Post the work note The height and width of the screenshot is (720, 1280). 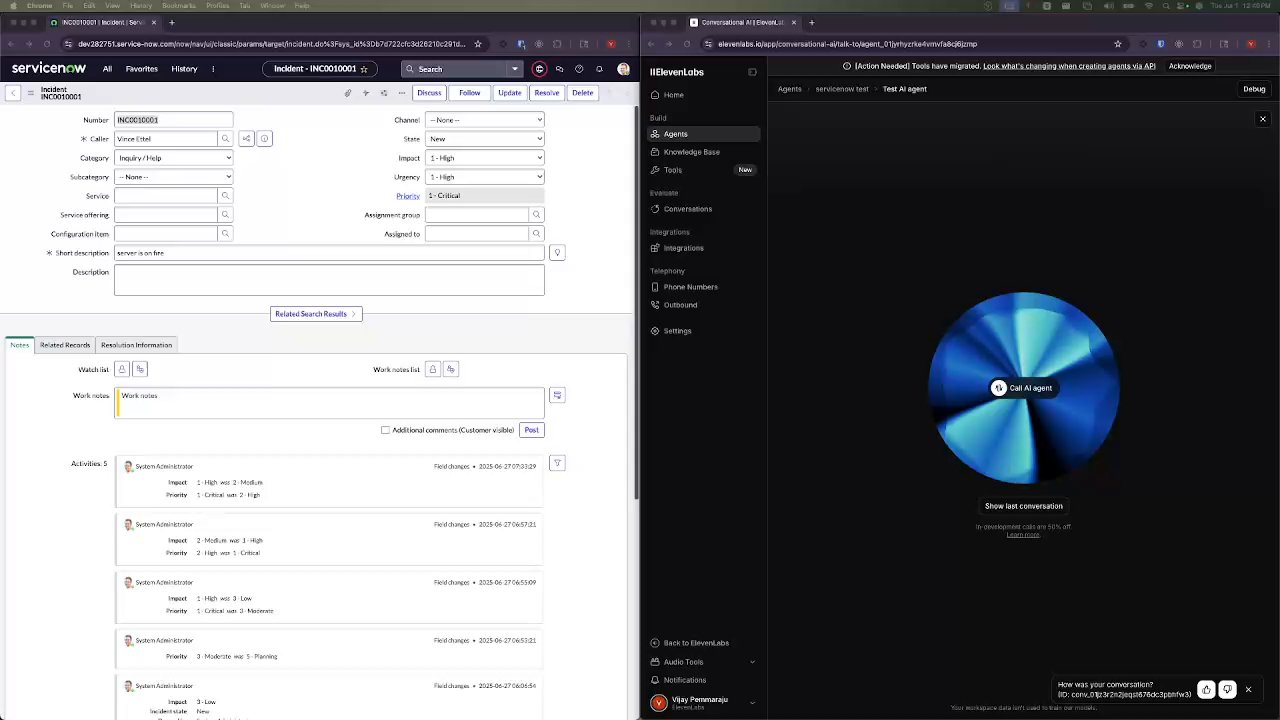pyautogui.click(x=531, y=430)
